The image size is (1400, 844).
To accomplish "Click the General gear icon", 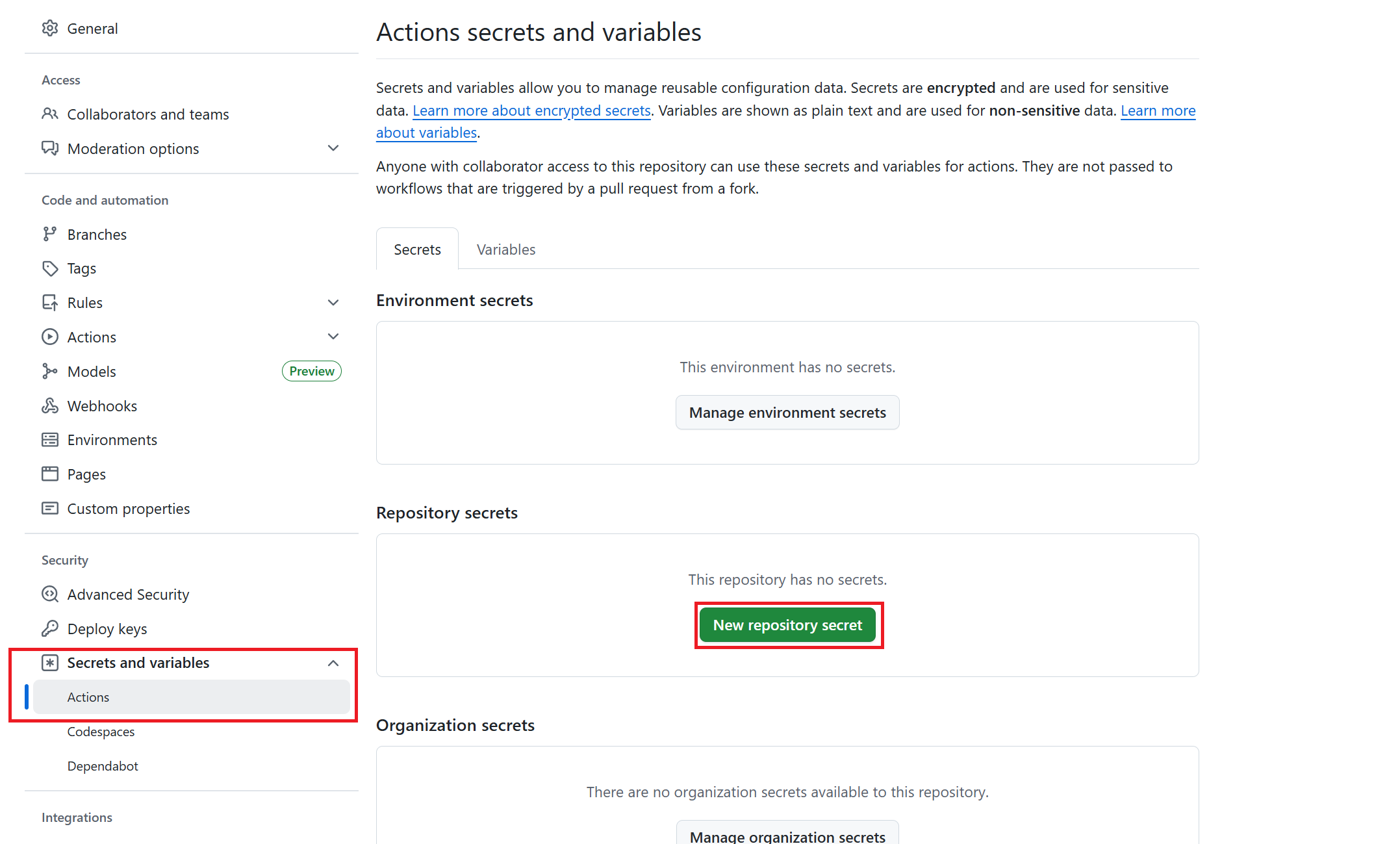I will tap(50, 28).
